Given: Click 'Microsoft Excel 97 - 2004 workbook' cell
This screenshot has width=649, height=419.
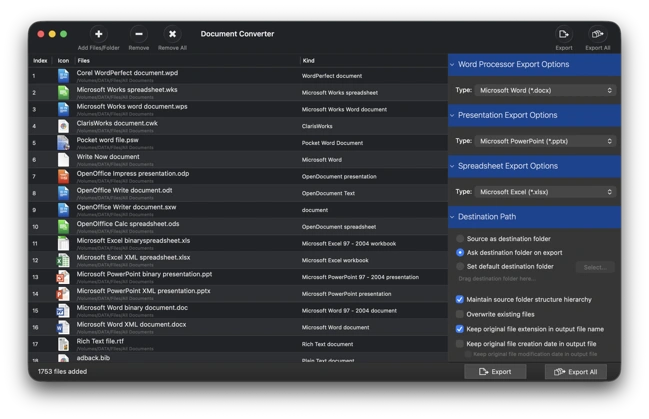Looking at the screenshot, I should pos(349,243).
